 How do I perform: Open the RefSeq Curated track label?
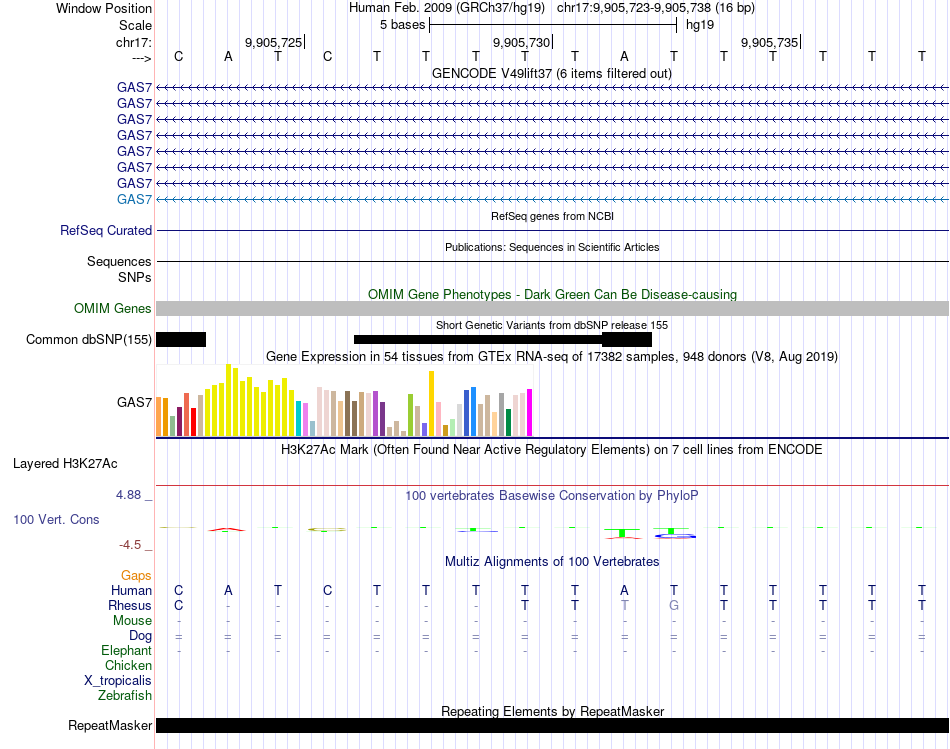pos(106,230)
